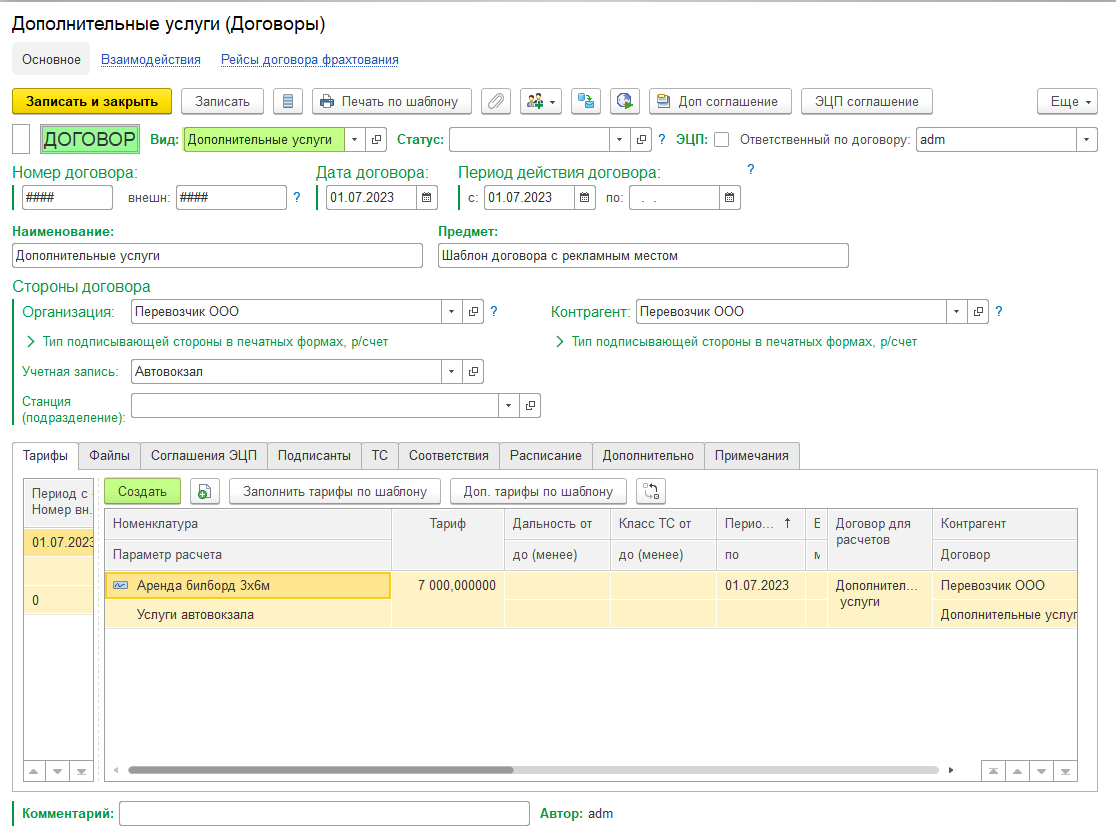Expand Тип подписывающей стороны under Организация
This screenshot has height=837, width=1116.
click(206, 342)
